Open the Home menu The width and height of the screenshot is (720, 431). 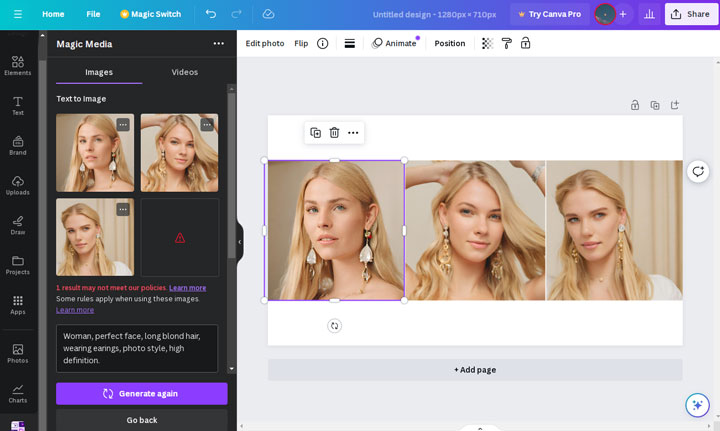pyautogui.click(x=53, y=14)
